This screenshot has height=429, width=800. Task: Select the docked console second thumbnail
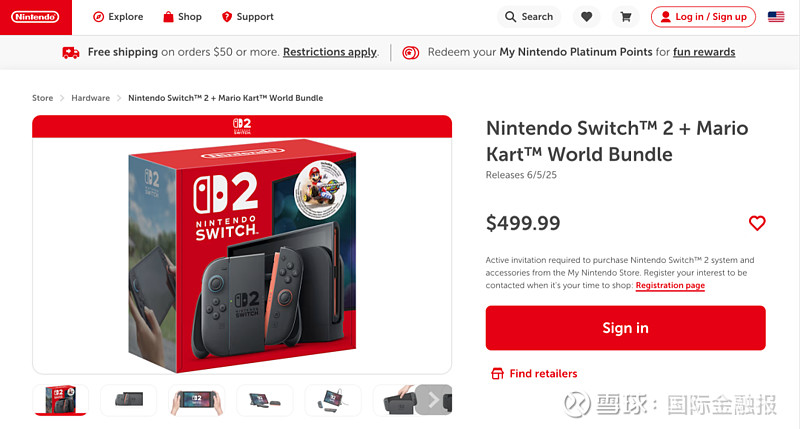[x=129, y=400]
